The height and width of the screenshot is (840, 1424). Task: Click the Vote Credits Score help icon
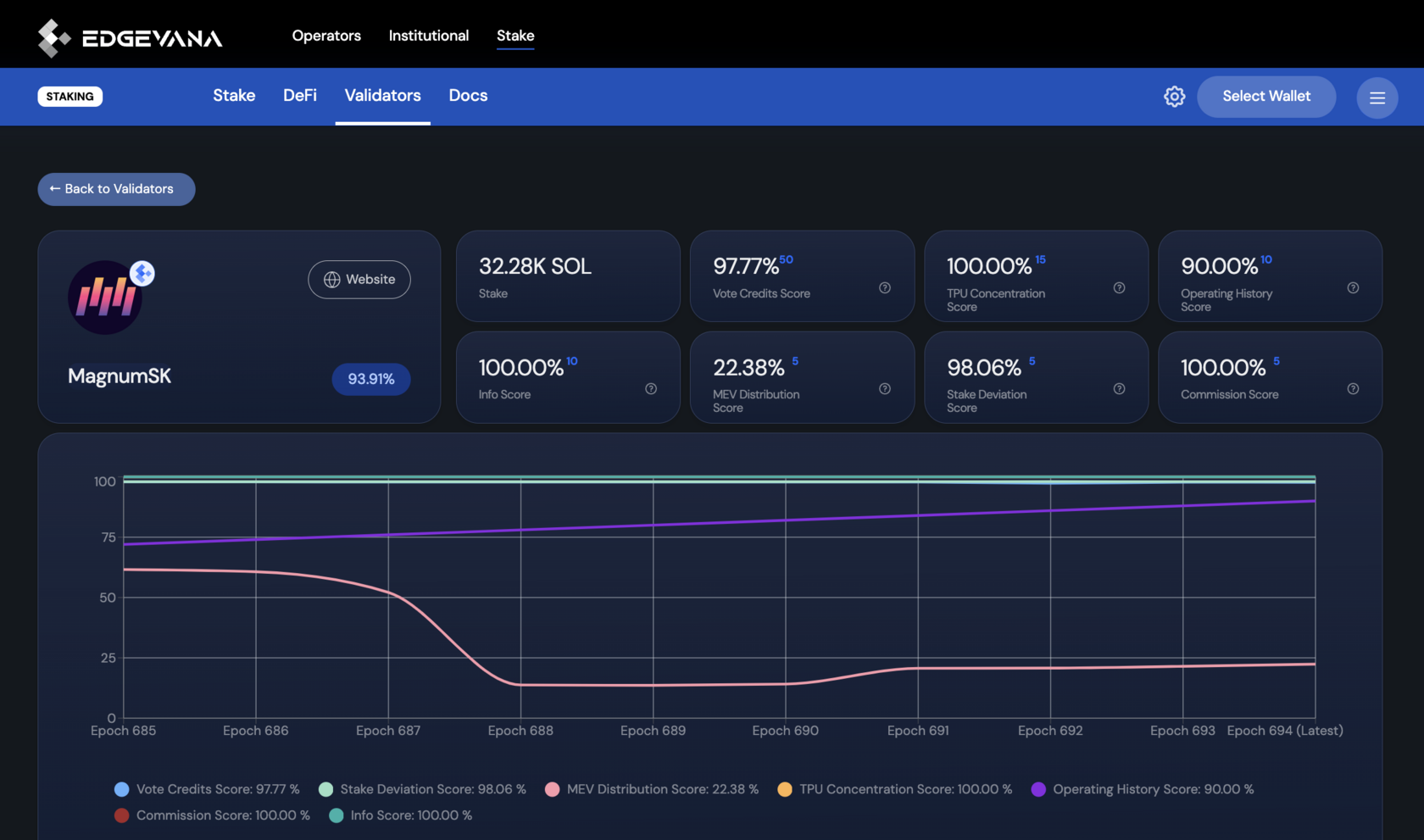tap(884, 288)
